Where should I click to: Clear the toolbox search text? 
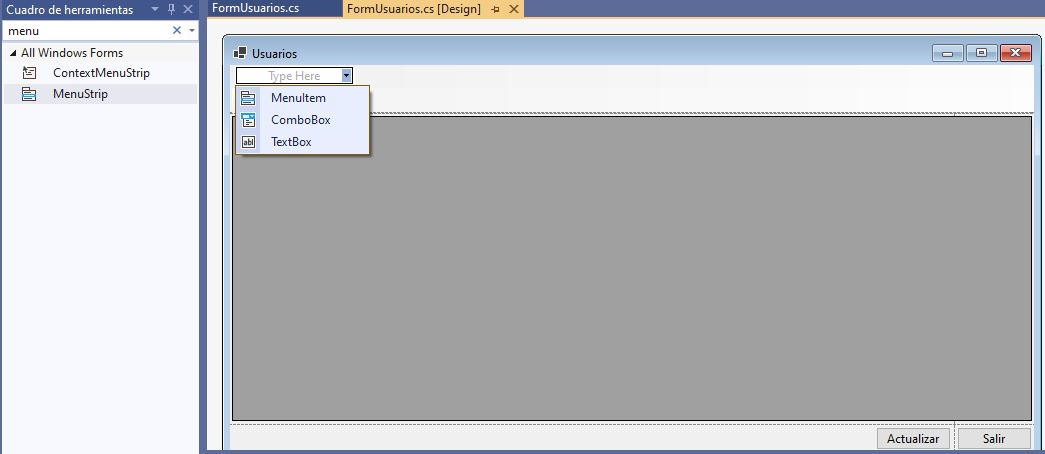pos(177,30)
